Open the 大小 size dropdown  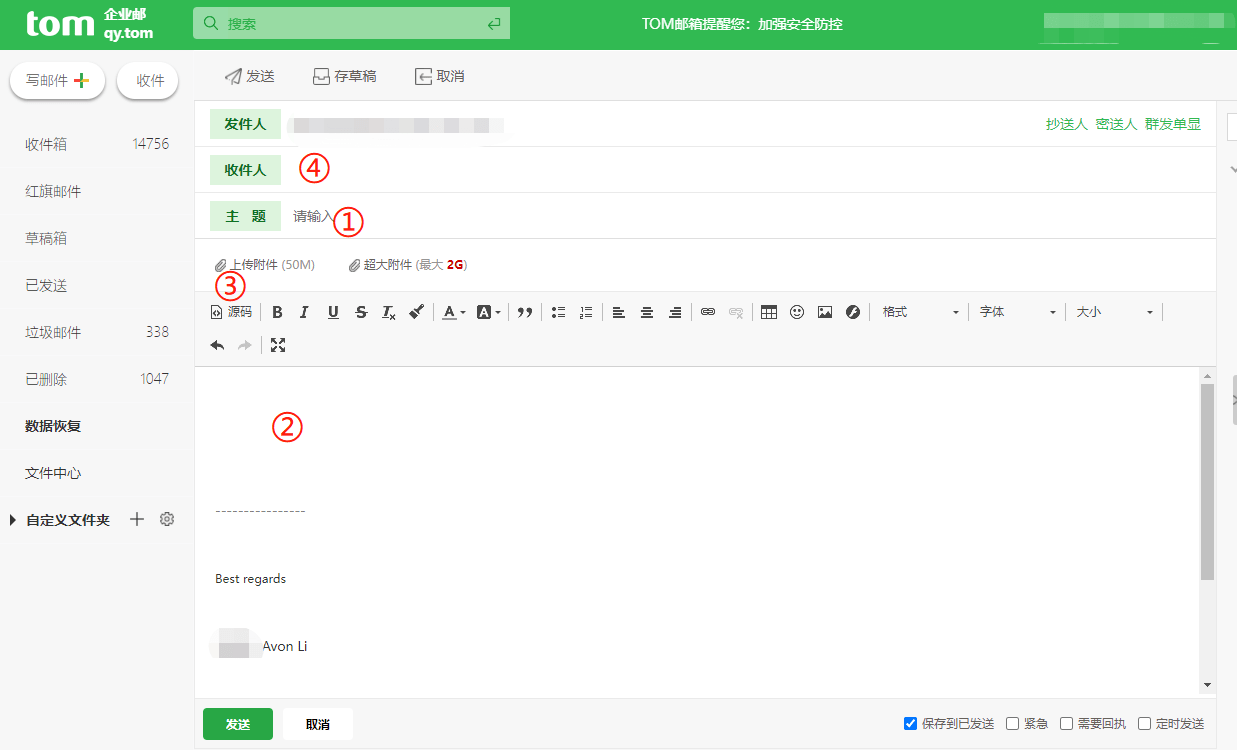(1114, 312)
